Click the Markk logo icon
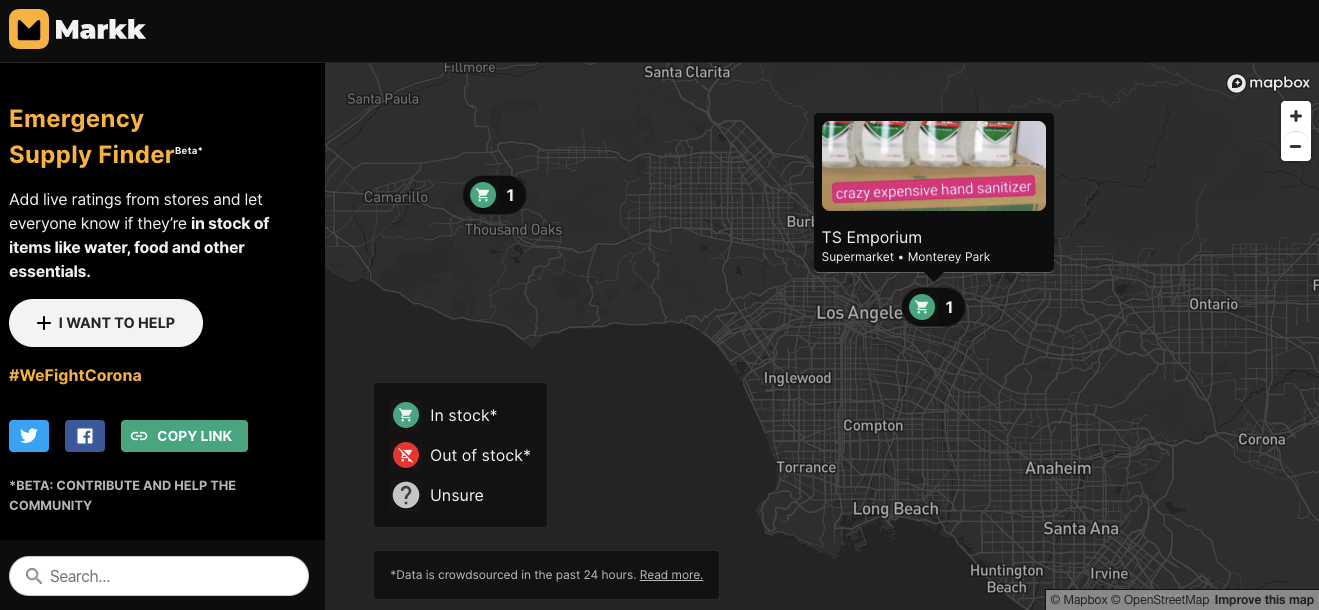The image size is (1319, 610). coord(29,29)
